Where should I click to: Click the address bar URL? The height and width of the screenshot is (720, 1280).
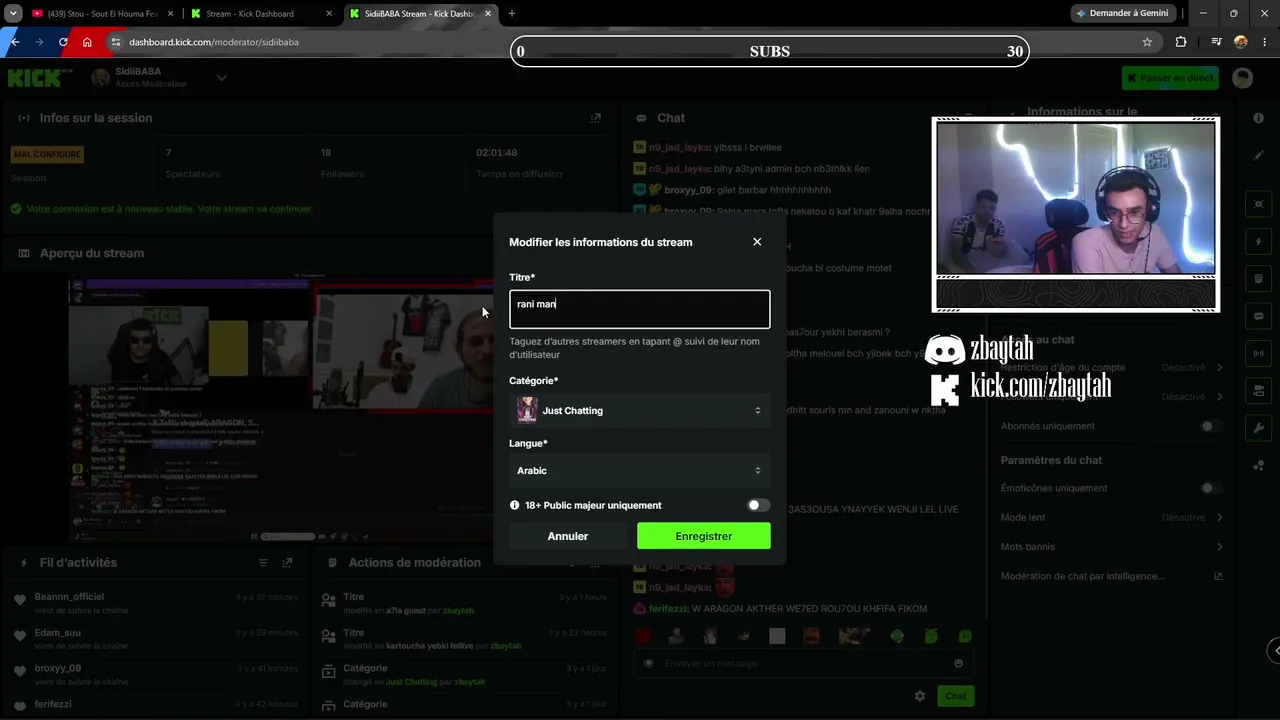214,42
